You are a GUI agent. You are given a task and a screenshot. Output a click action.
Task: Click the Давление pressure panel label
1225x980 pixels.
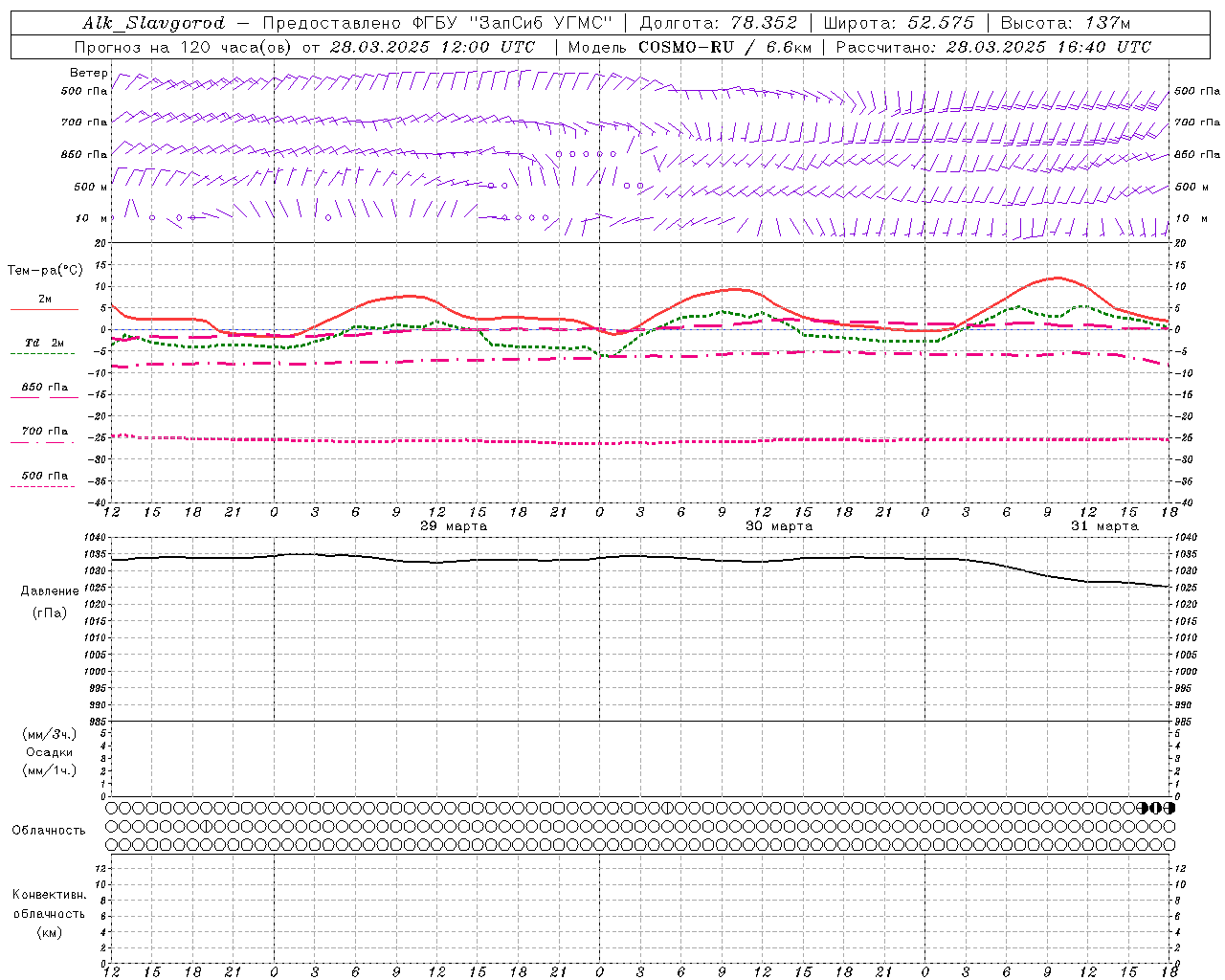click(x=50, y=591)
